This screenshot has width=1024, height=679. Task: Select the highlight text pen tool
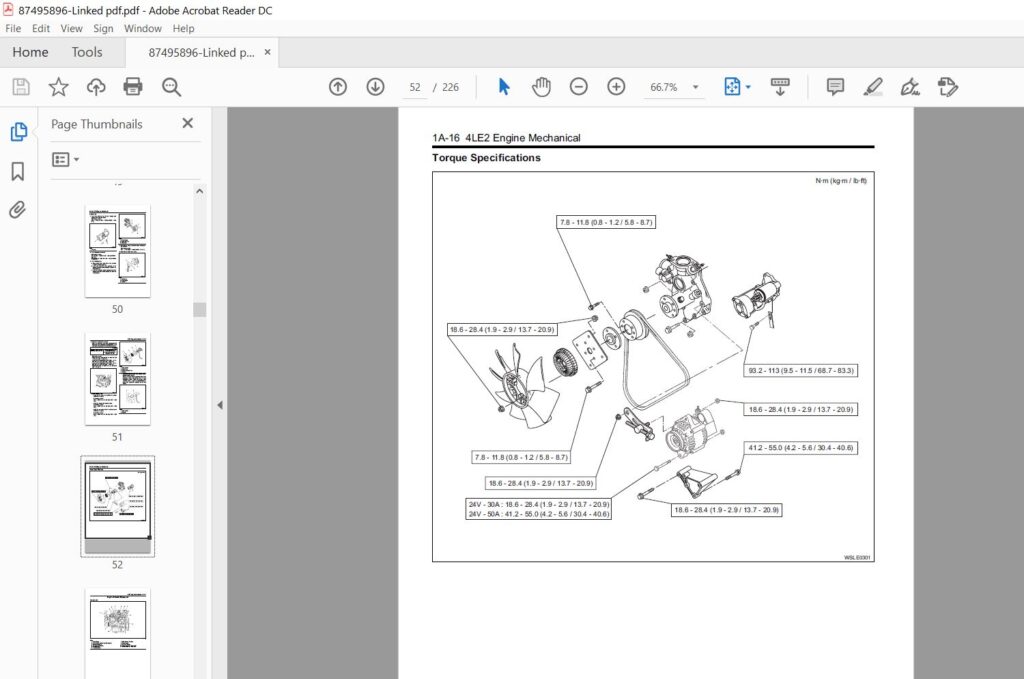tap(872, 87)
